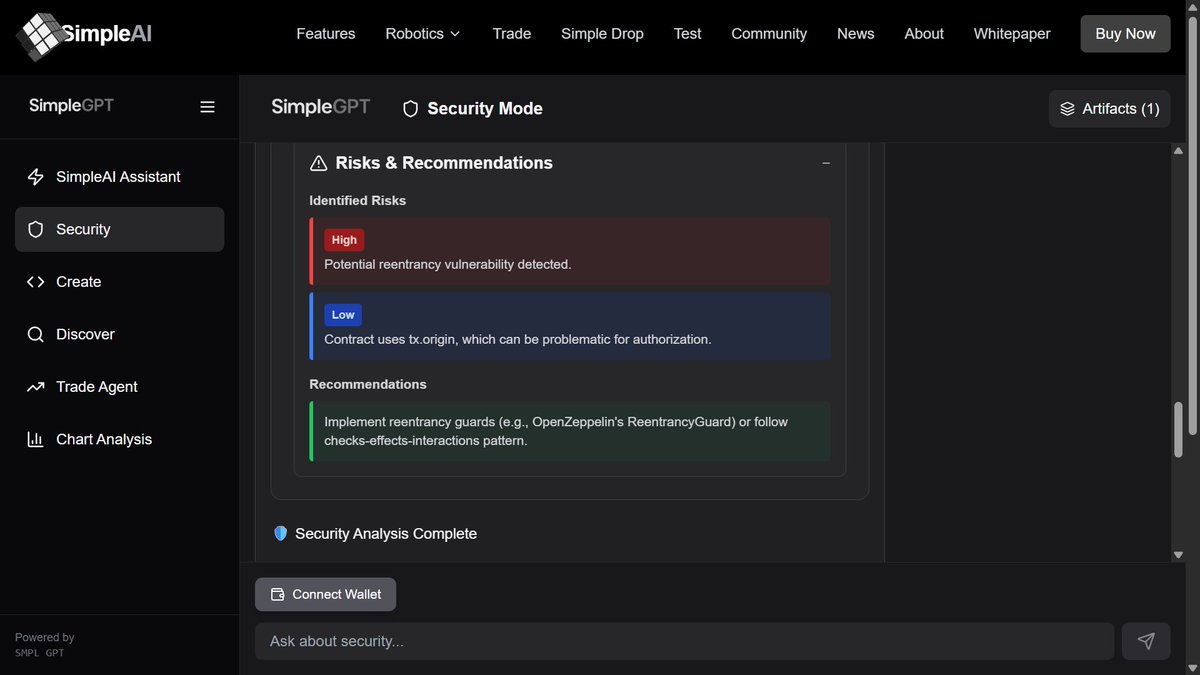Open the Features nav item
The width and height of the screenshot is (1200, 675).
click(x=326, y=34)
